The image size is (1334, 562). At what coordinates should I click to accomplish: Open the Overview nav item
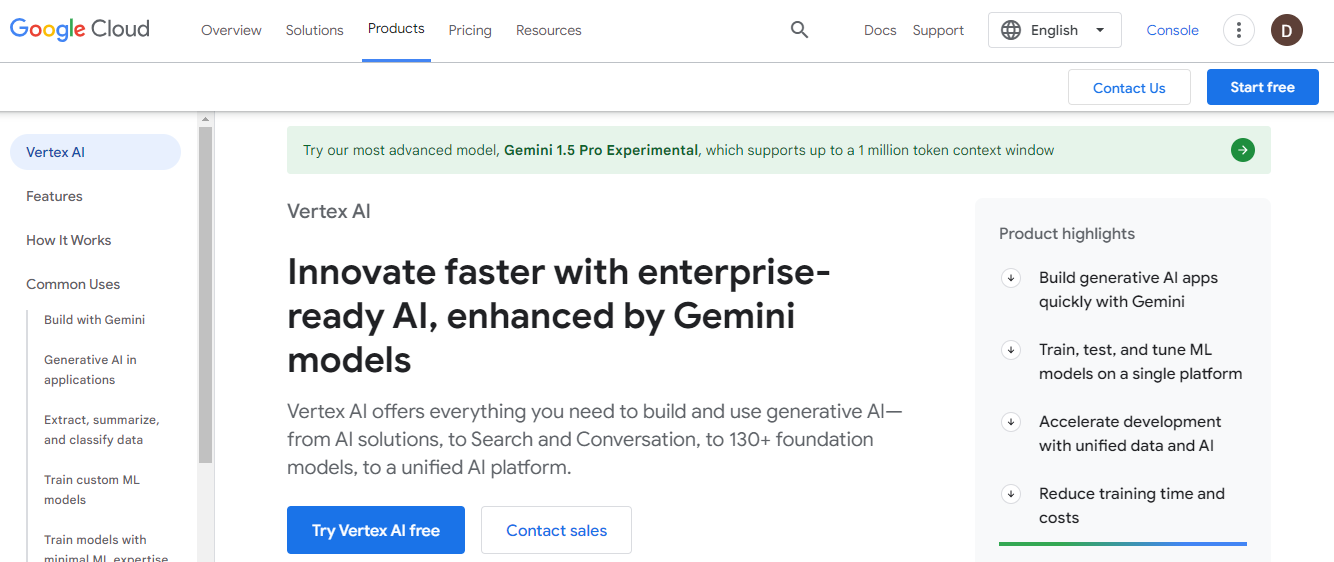(231, 30)
